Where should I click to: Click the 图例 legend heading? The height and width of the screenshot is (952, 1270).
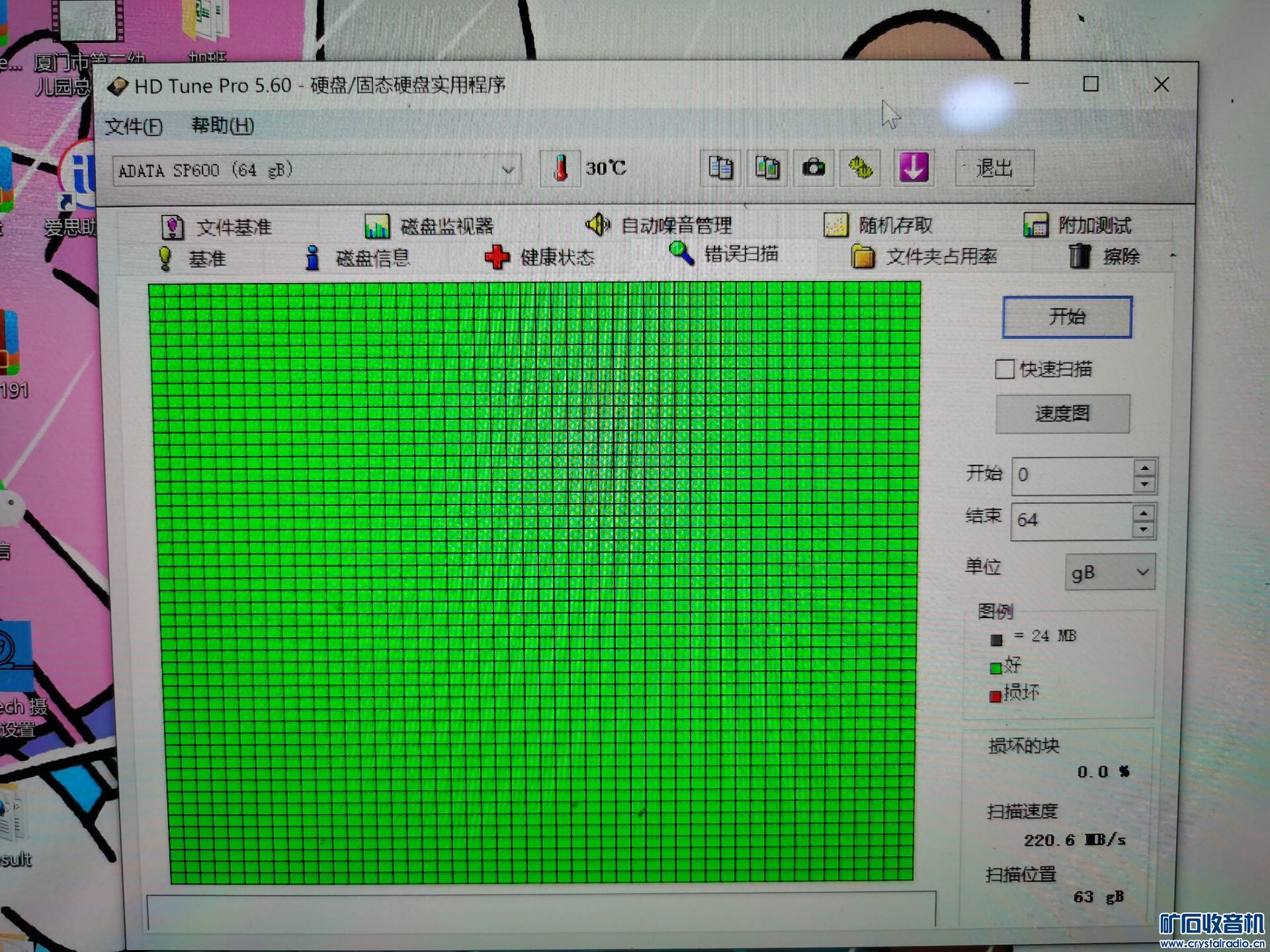(x=995, y=612)
